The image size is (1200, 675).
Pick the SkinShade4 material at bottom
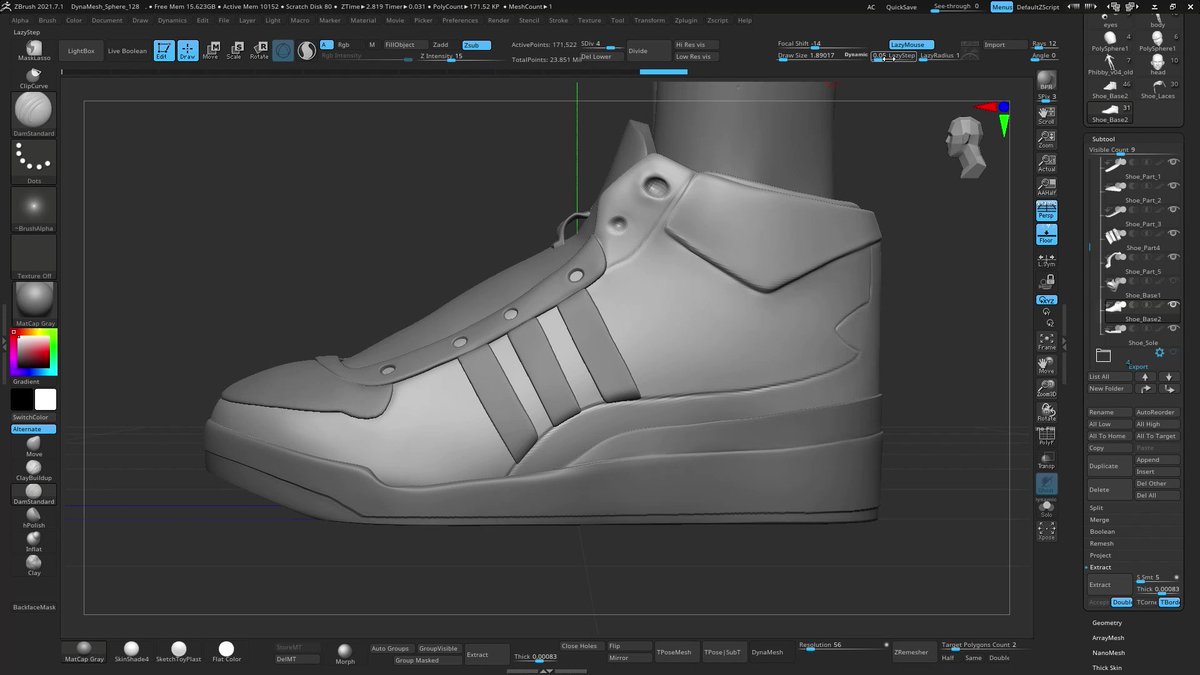click(x=131, y=652)
